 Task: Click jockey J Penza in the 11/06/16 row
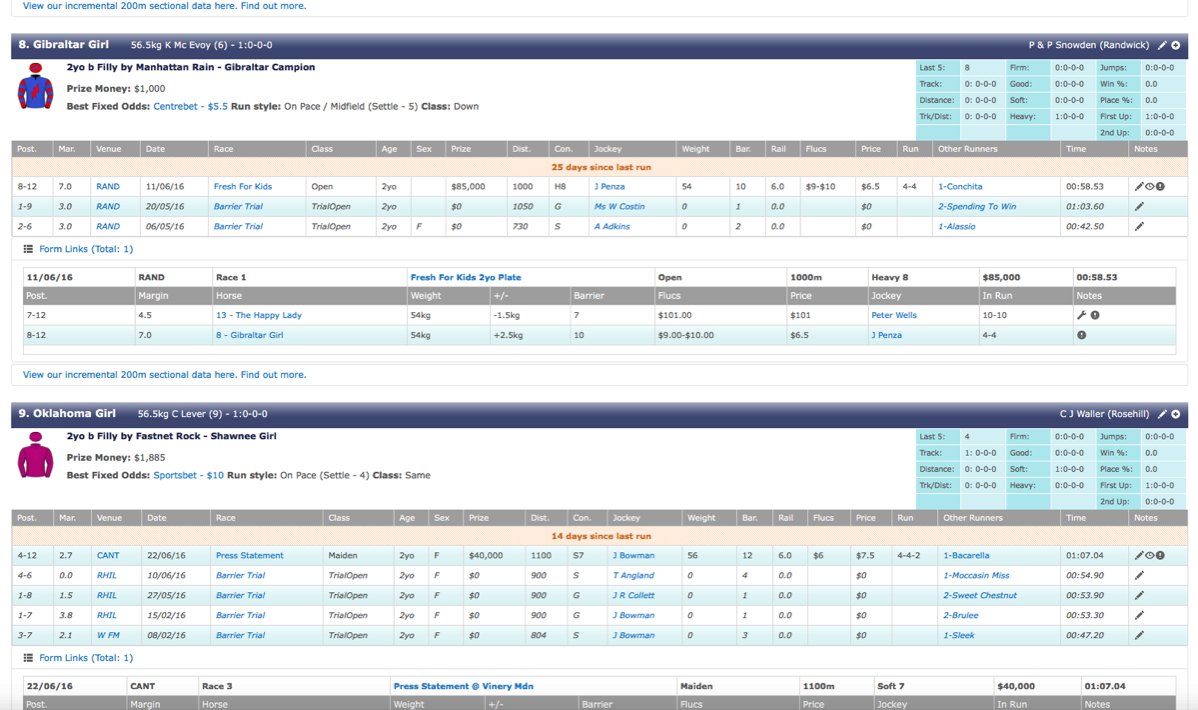click(609, 187)
